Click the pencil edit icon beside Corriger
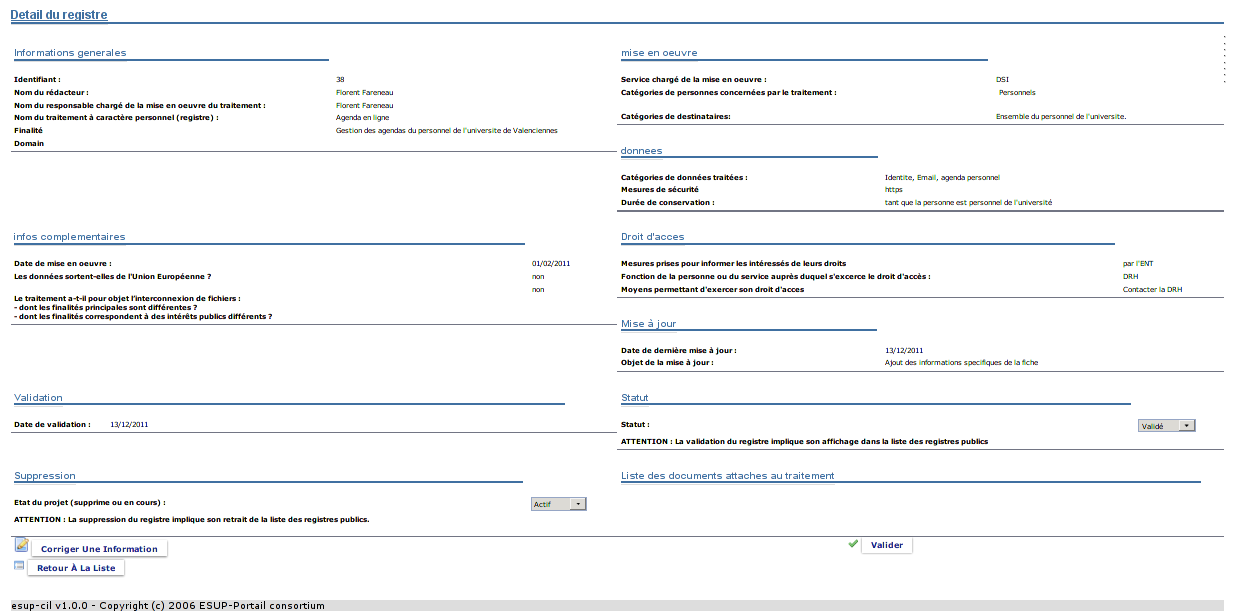 [x=21, y=545]
